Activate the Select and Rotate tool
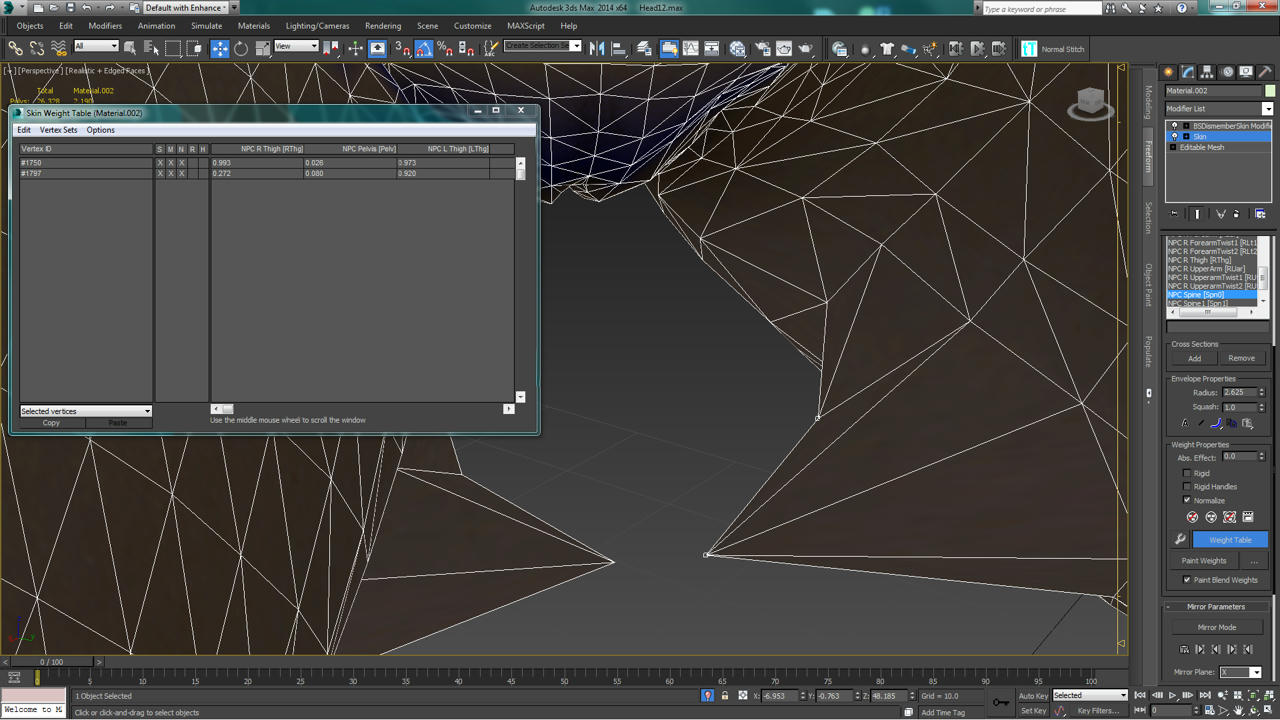 (x=241, y=48)
